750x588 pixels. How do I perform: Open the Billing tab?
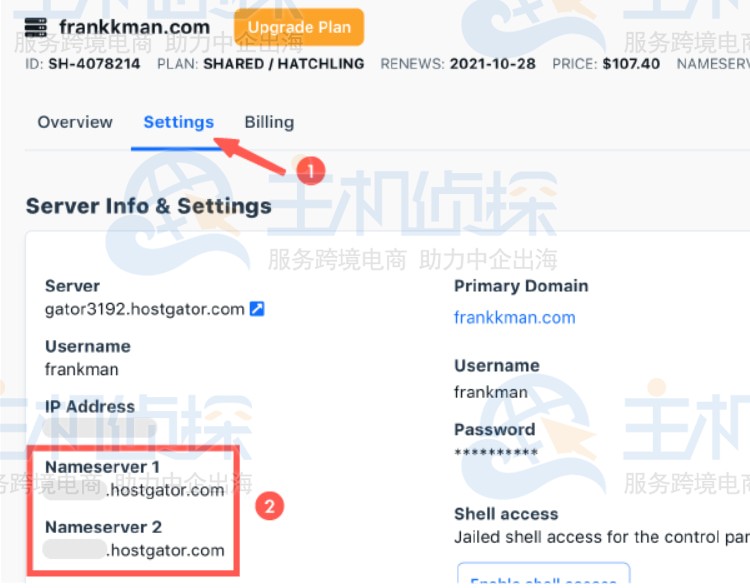(x=269, y=122)
